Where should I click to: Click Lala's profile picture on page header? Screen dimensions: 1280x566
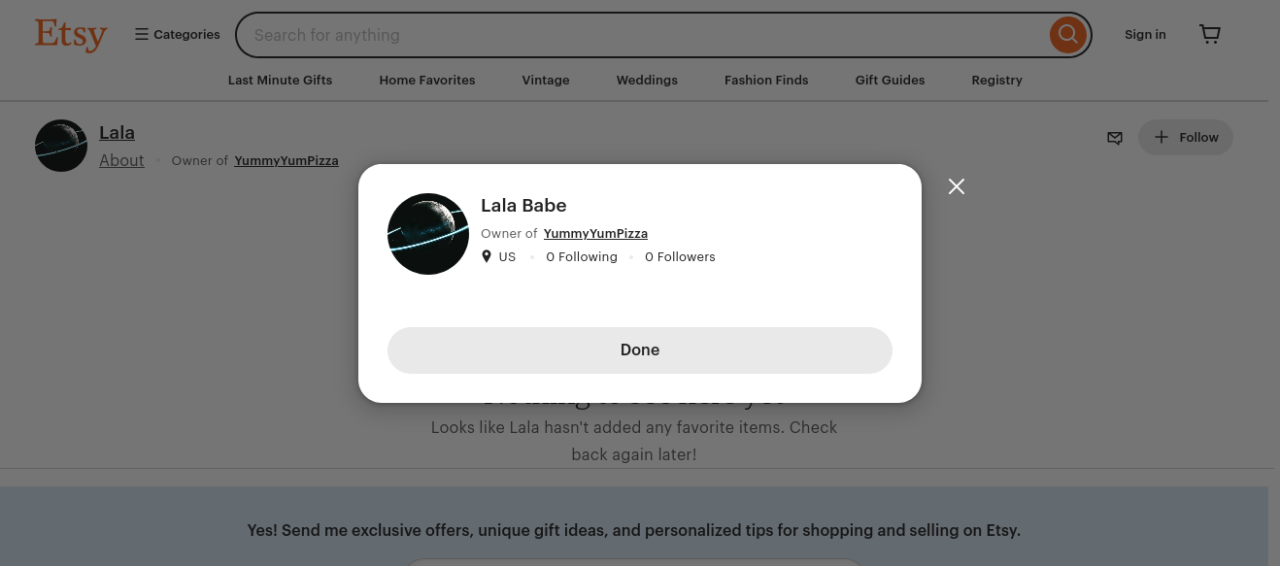61,146
